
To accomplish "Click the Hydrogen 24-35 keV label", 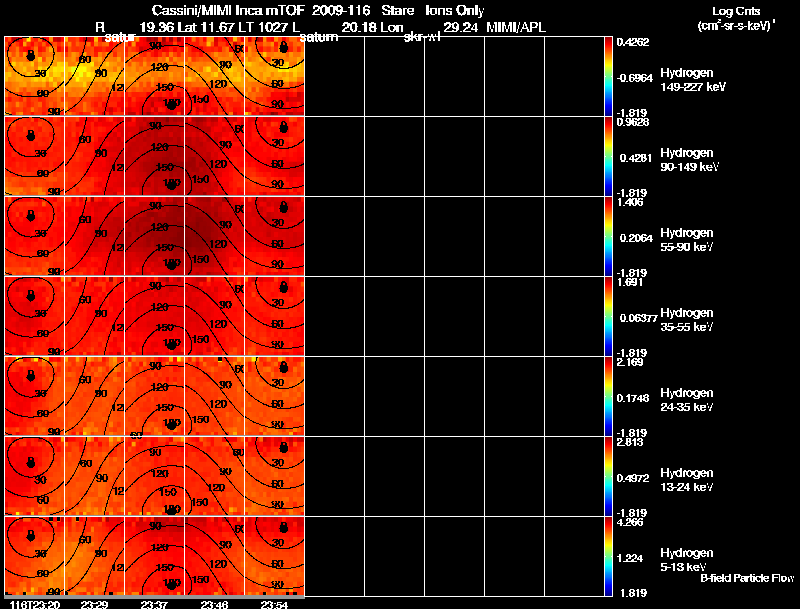I will [x=687, y=400].
